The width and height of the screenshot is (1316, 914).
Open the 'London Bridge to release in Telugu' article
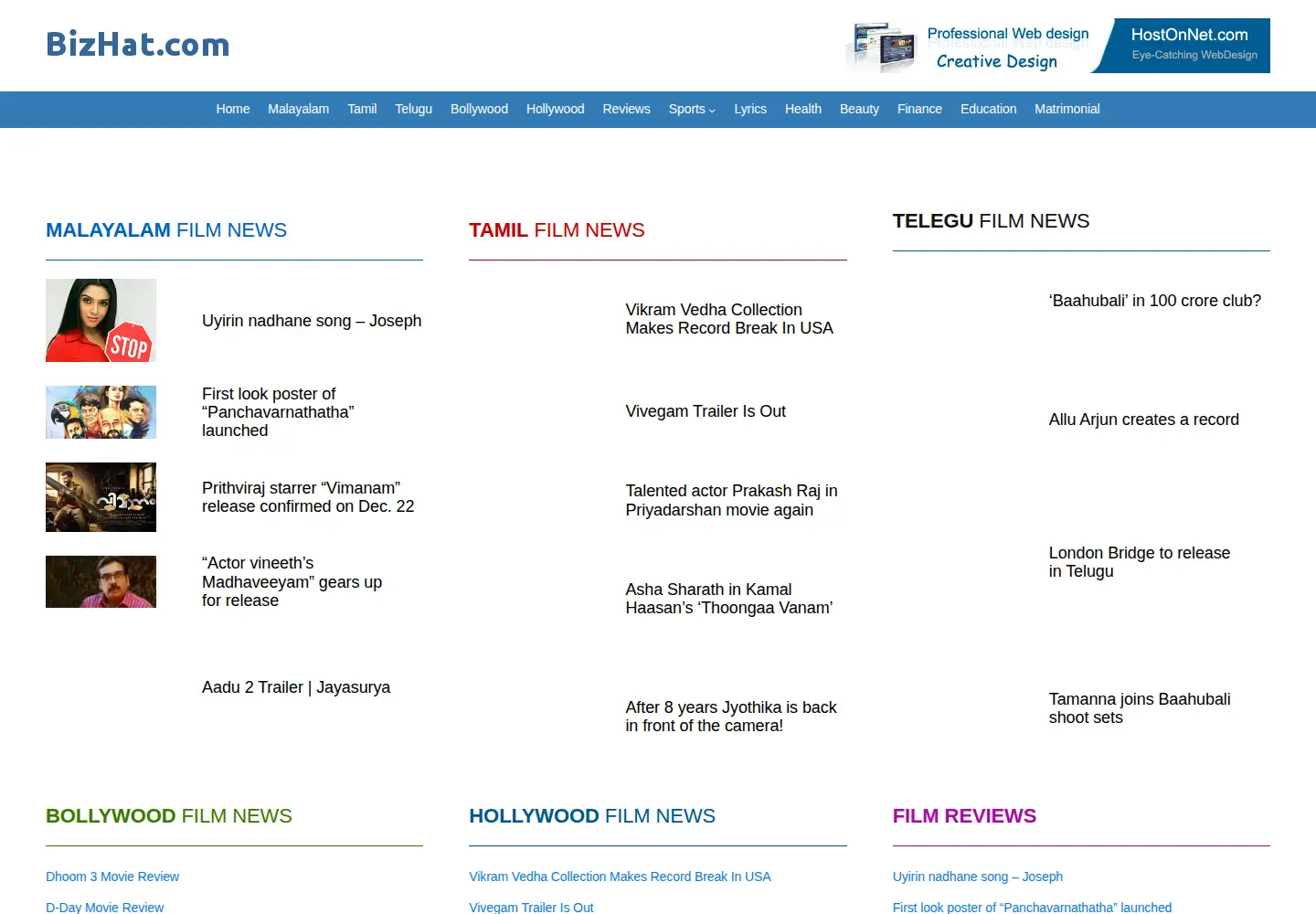tap(1140, 562)
